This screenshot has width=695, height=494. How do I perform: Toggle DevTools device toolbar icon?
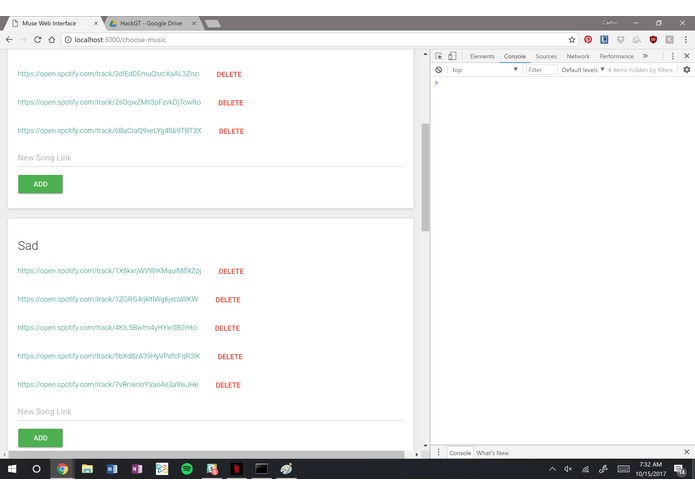pos(452,56)
